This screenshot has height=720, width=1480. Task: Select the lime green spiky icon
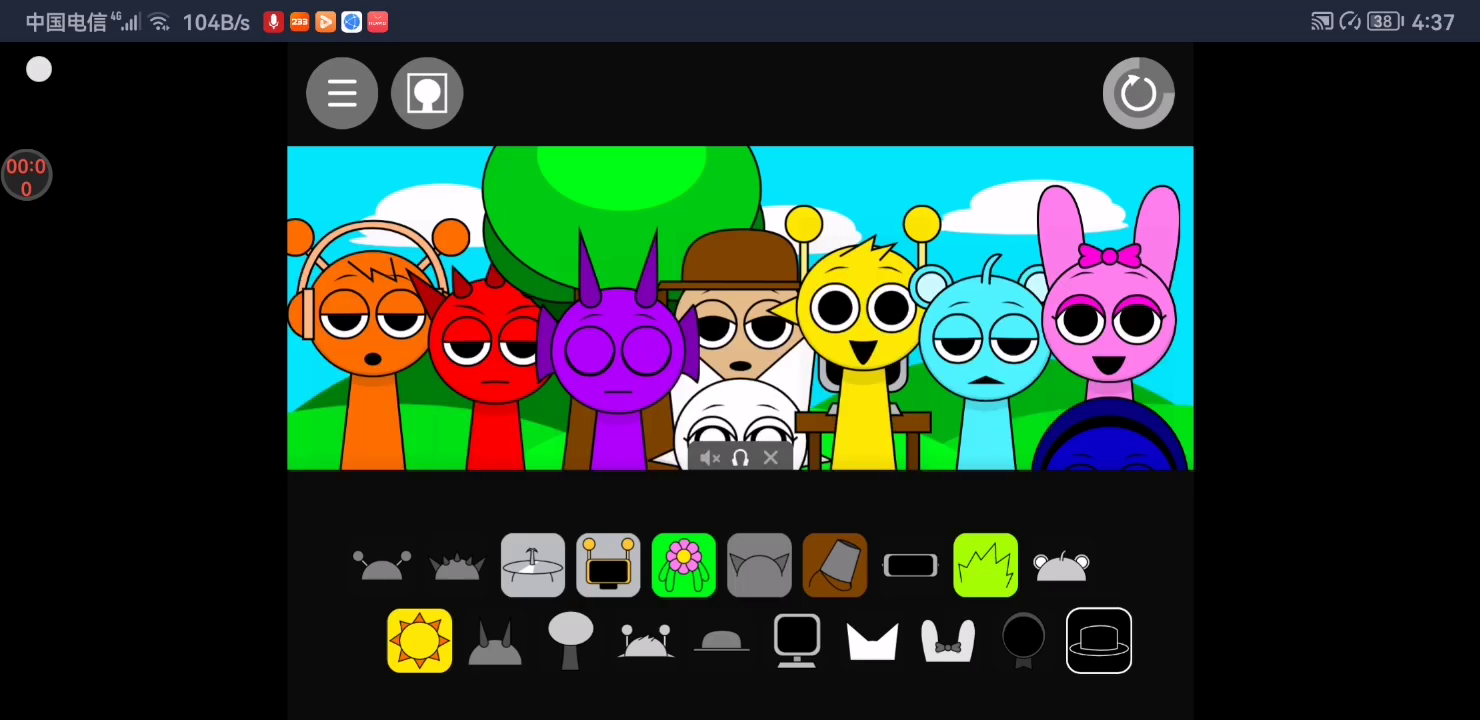(986, 565)
